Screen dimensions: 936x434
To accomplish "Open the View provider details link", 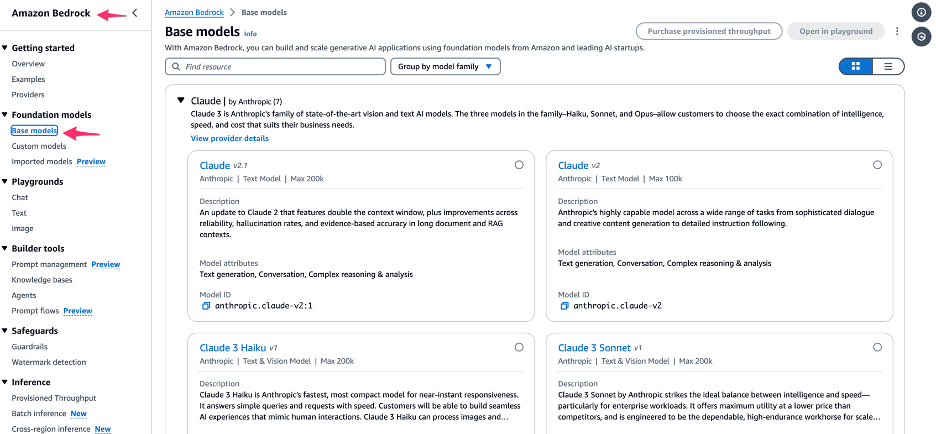I will point(229,138).
